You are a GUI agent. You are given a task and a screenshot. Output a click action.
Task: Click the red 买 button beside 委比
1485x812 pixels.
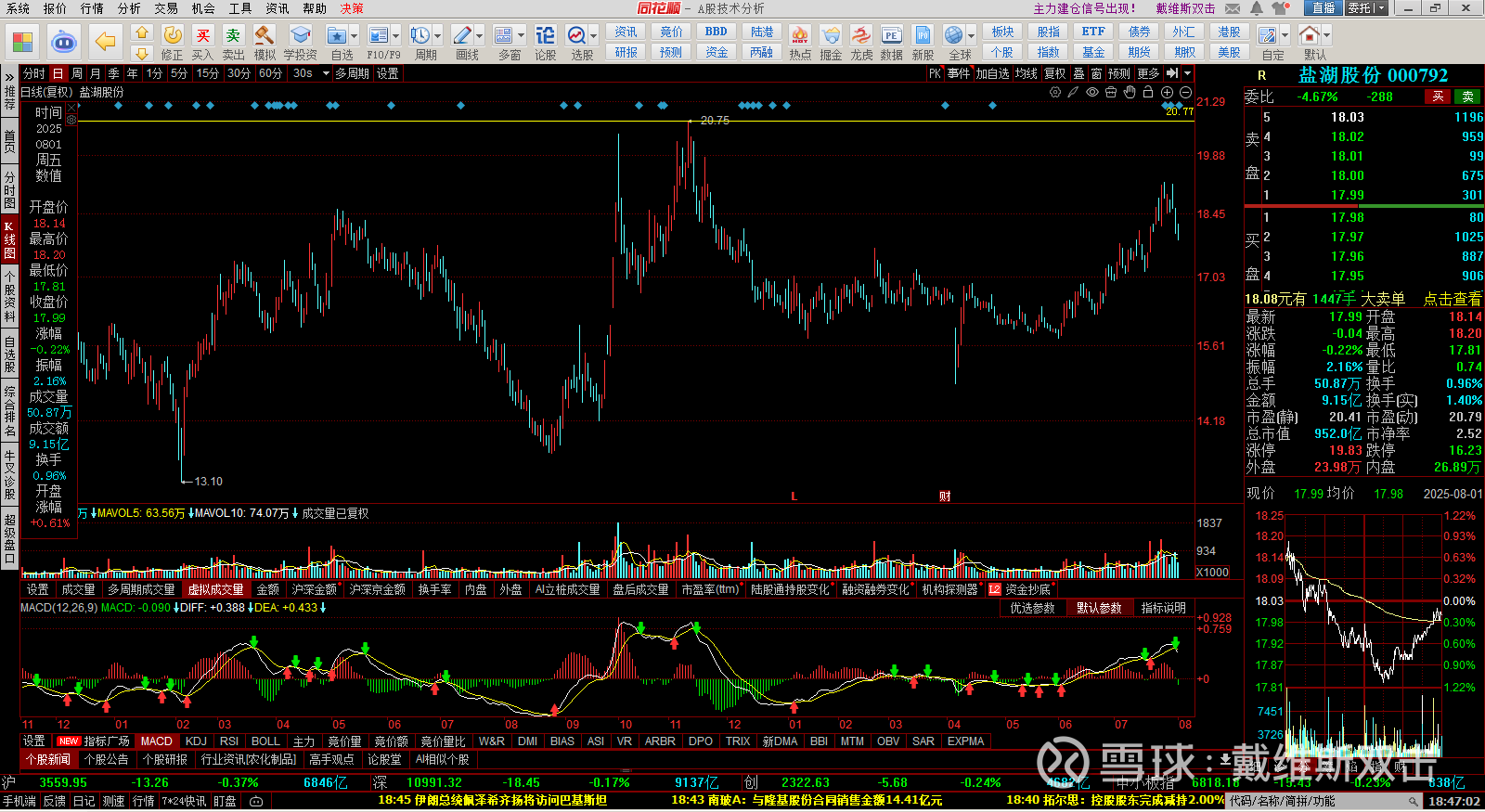point(1438,97)
